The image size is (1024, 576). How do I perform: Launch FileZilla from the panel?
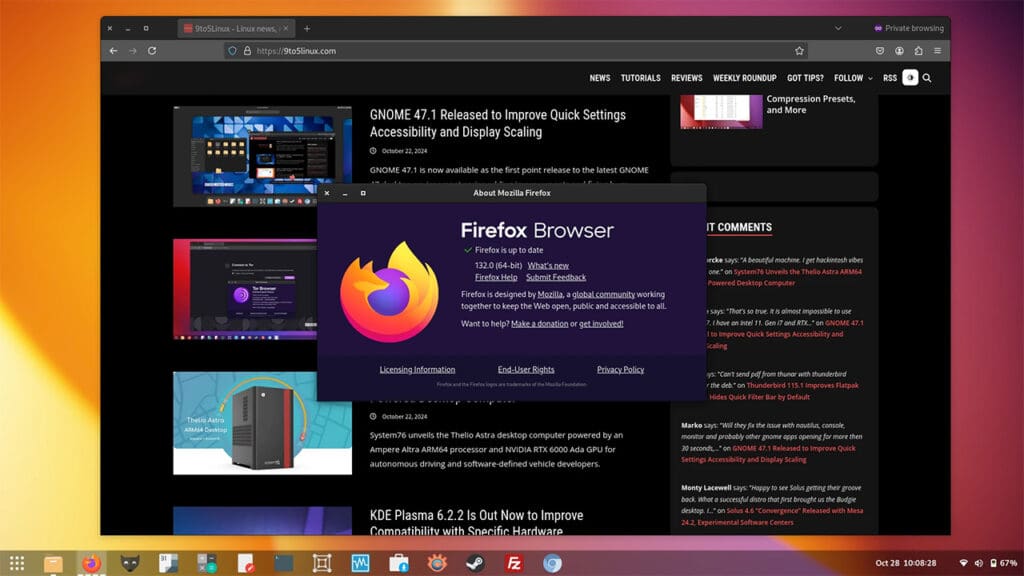(x=514, y=563)
